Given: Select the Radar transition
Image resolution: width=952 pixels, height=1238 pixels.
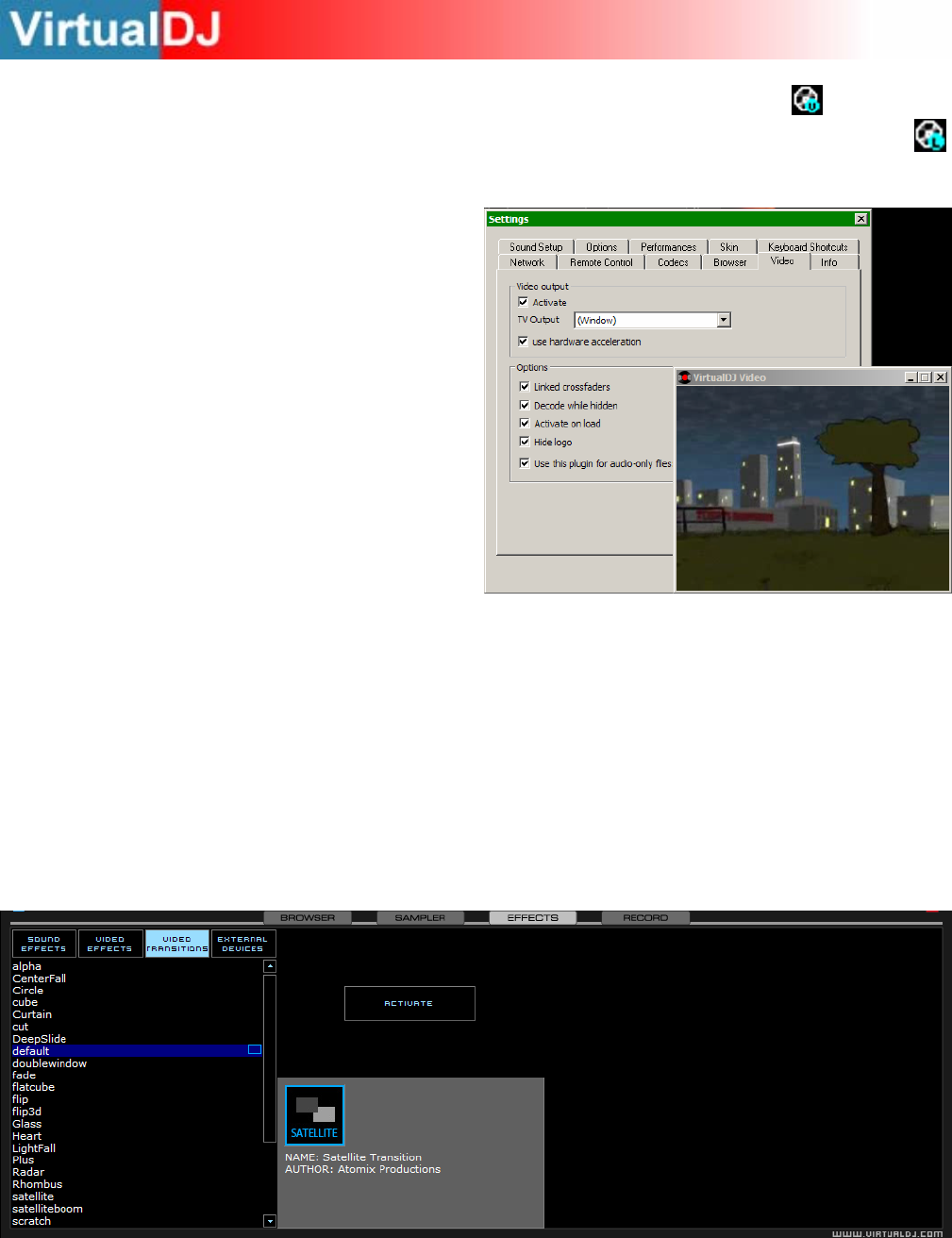Looking at the screenshot, I should (x=28, y=1172).
